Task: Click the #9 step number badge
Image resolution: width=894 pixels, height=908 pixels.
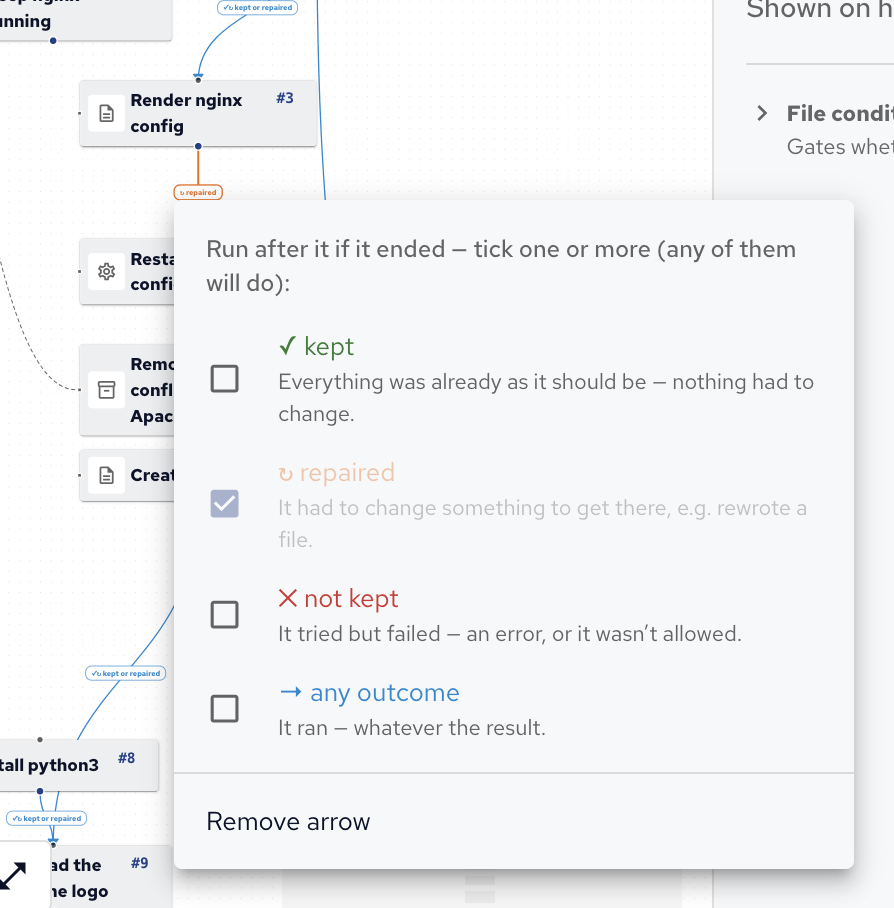Action: click(140, 863)
